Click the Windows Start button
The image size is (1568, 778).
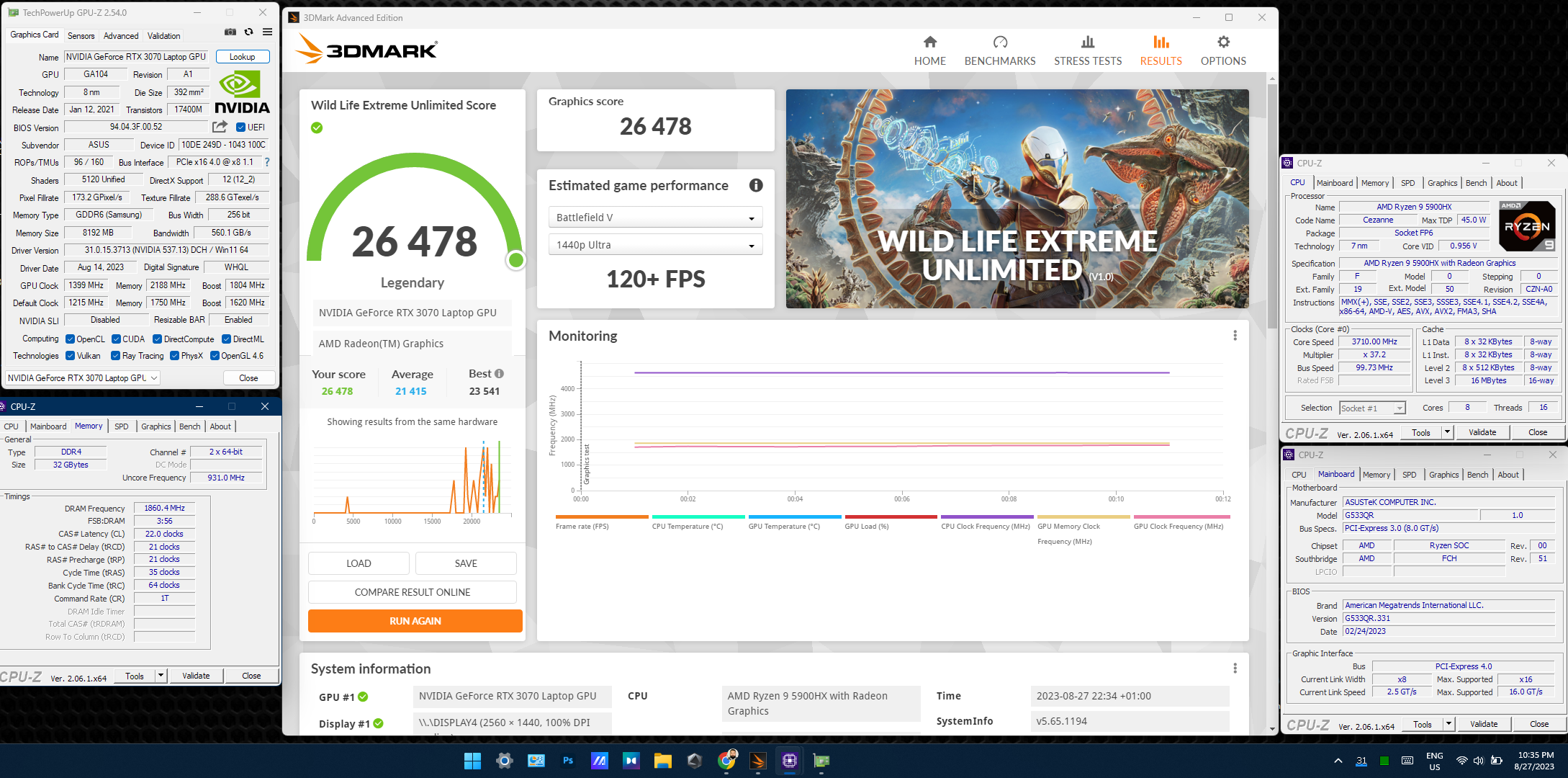472,761
